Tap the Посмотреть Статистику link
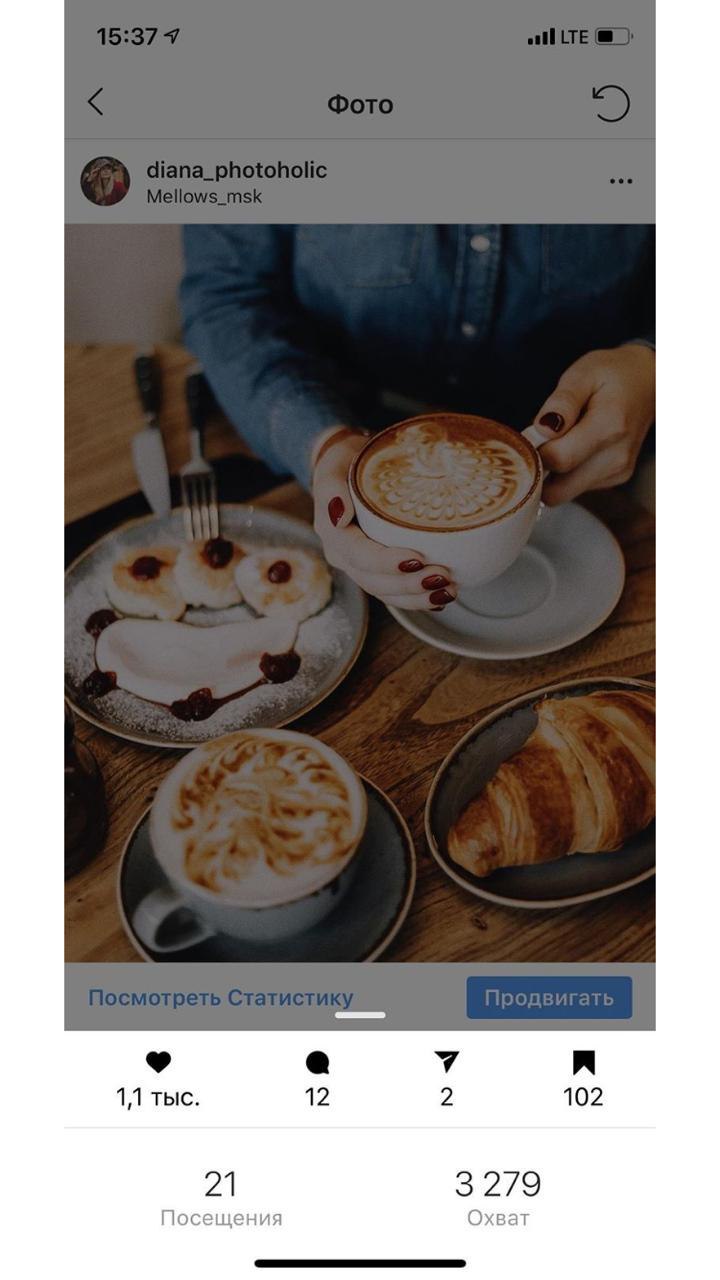The width and height of the screenshot is (720, 1280). tap(221, 998)
